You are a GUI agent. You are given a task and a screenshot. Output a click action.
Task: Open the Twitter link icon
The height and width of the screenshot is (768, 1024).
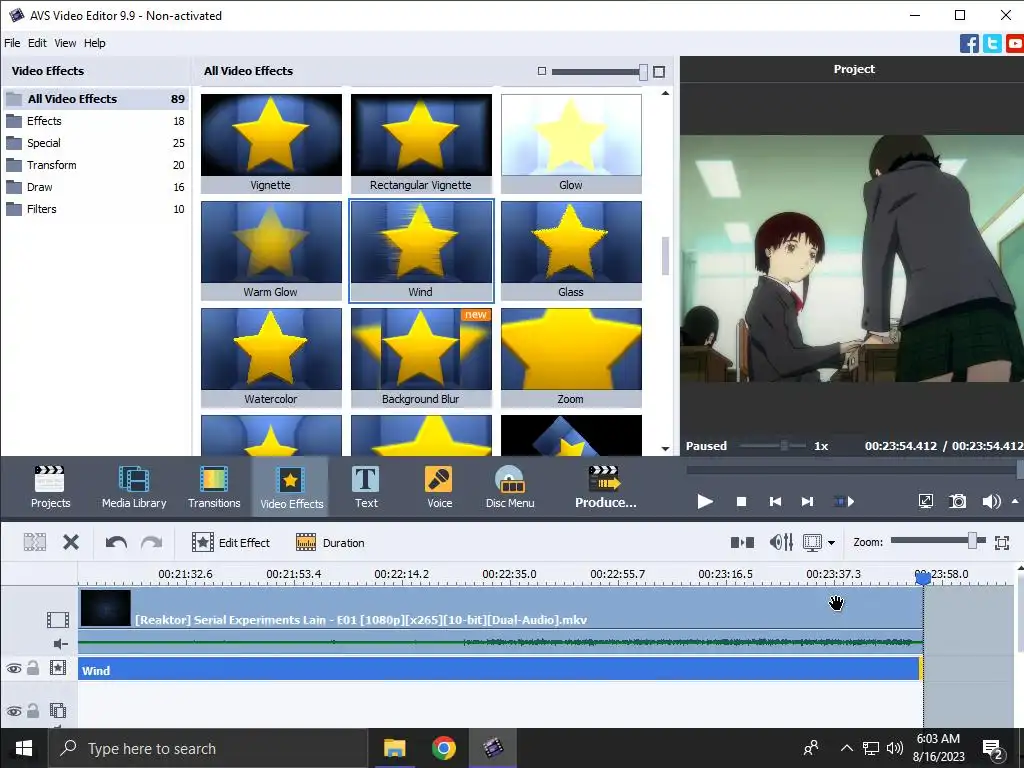992,44
